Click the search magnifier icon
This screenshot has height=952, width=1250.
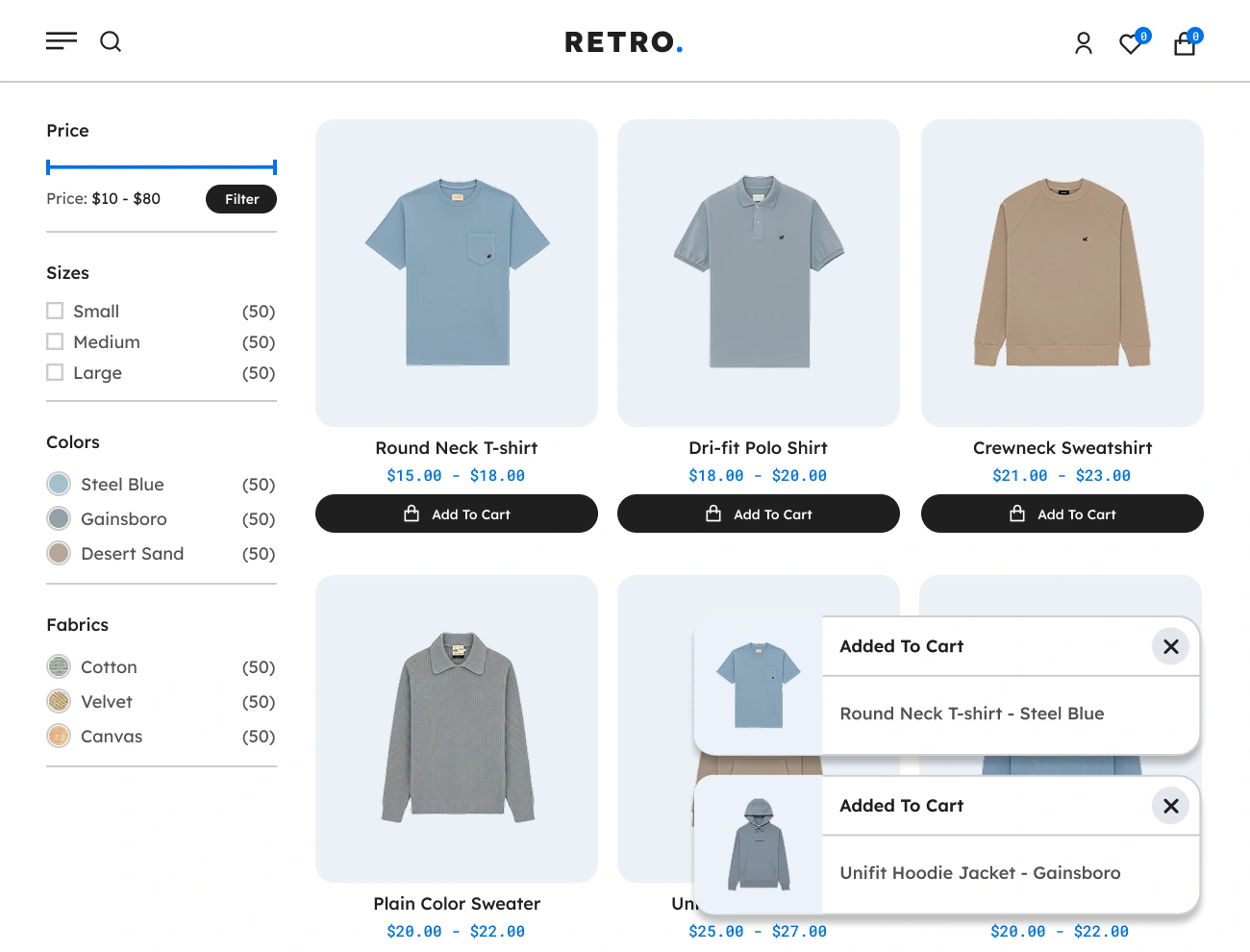tap(111, 41)
